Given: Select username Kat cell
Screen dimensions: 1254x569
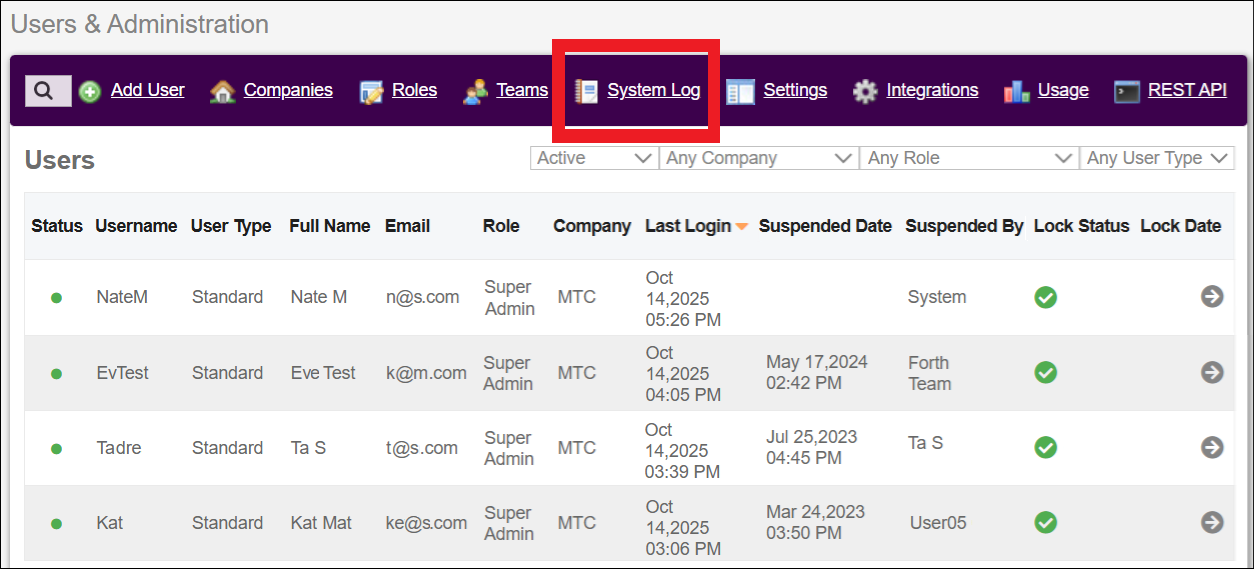Looking at the screenshot, I should [110, 523].
